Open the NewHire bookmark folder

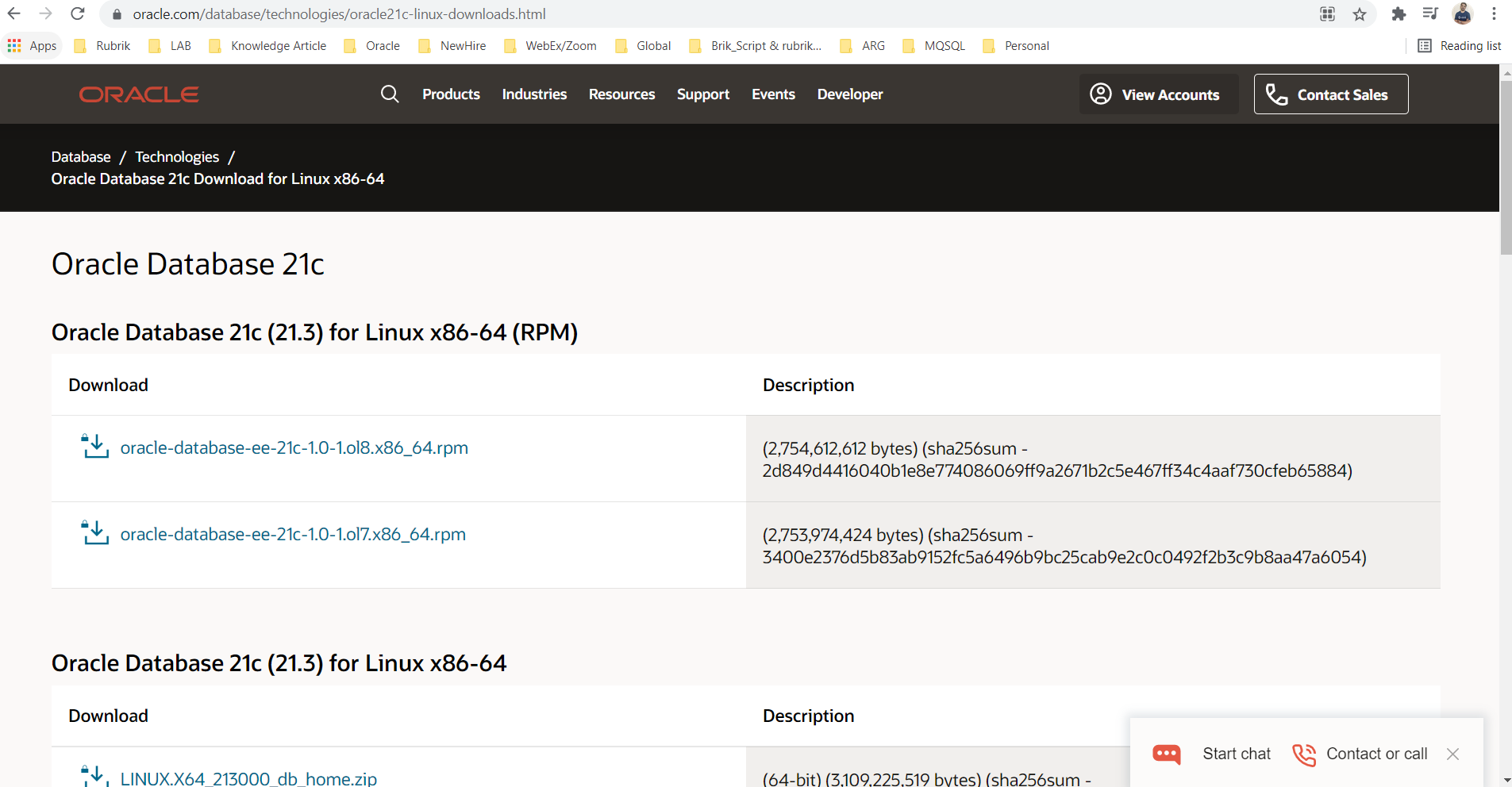click(452, 46)
